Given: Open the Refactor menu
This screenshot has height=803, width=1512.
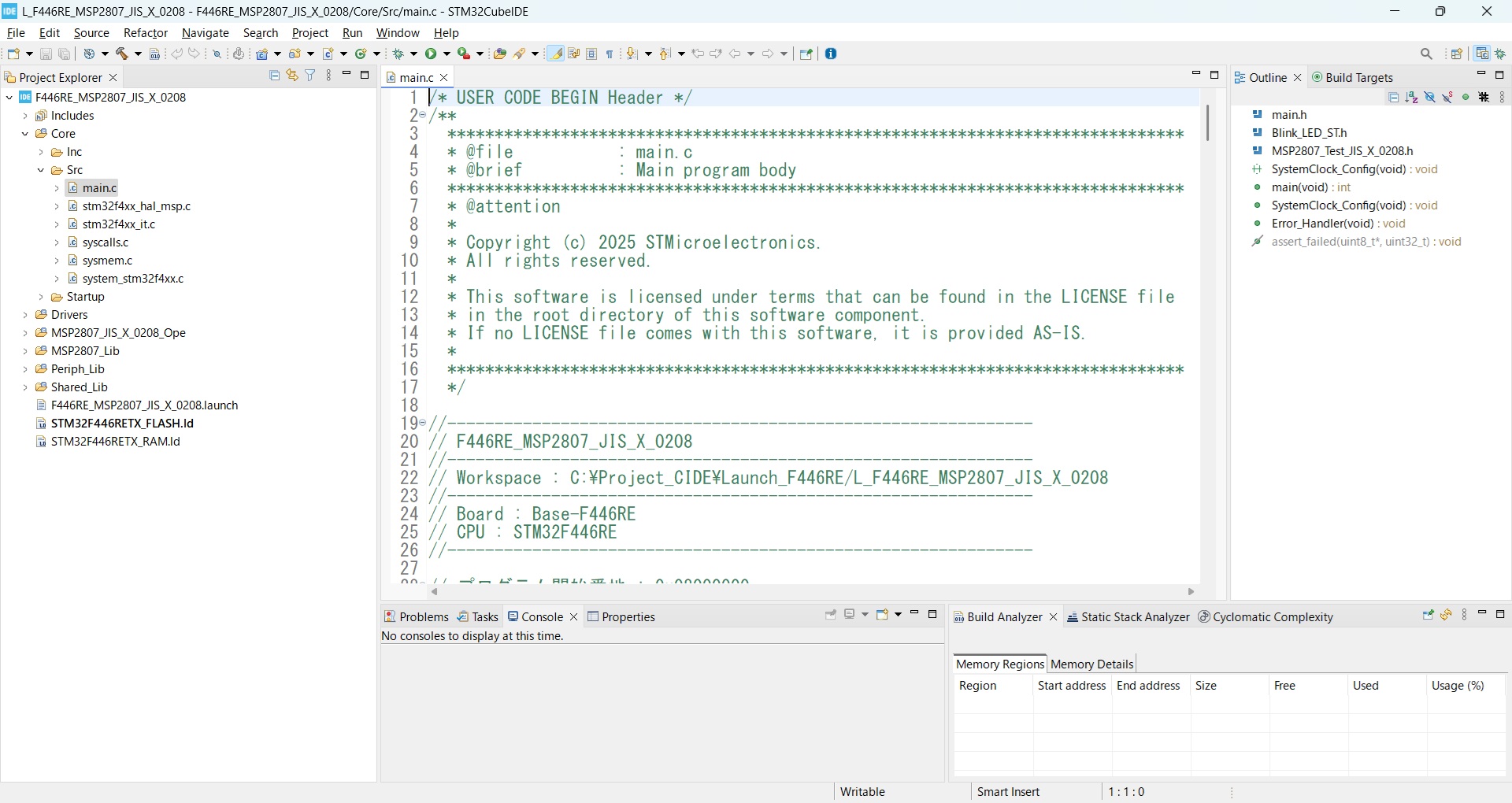Looking at the screenshot, I should [146, 33].
